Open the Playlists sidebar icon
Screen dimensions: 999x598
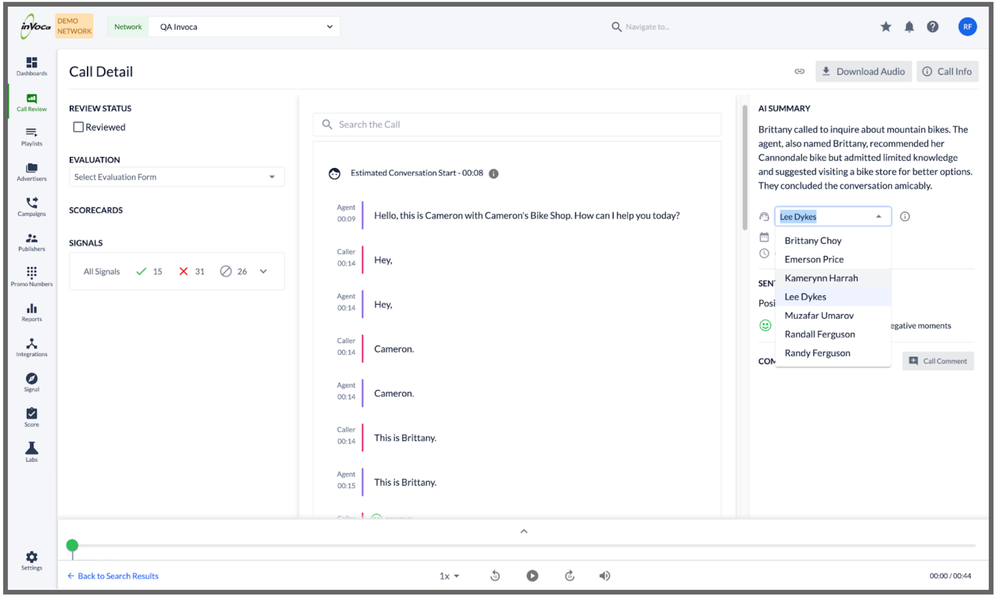(x=31, y=136)
